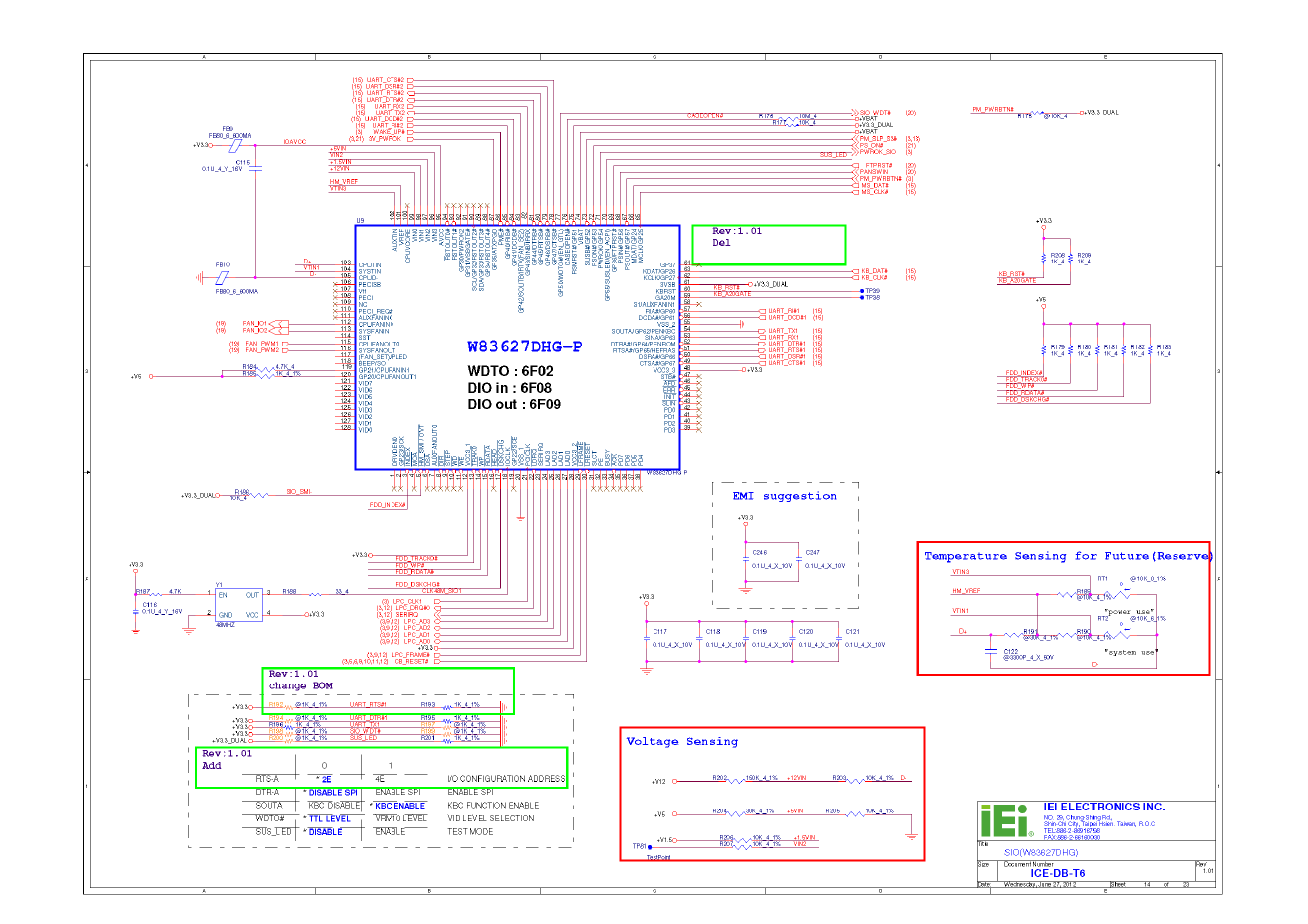Click the 'SIO_SMI' net label
The width and height of the screenshot is (1308, 924).
point(298,491)
